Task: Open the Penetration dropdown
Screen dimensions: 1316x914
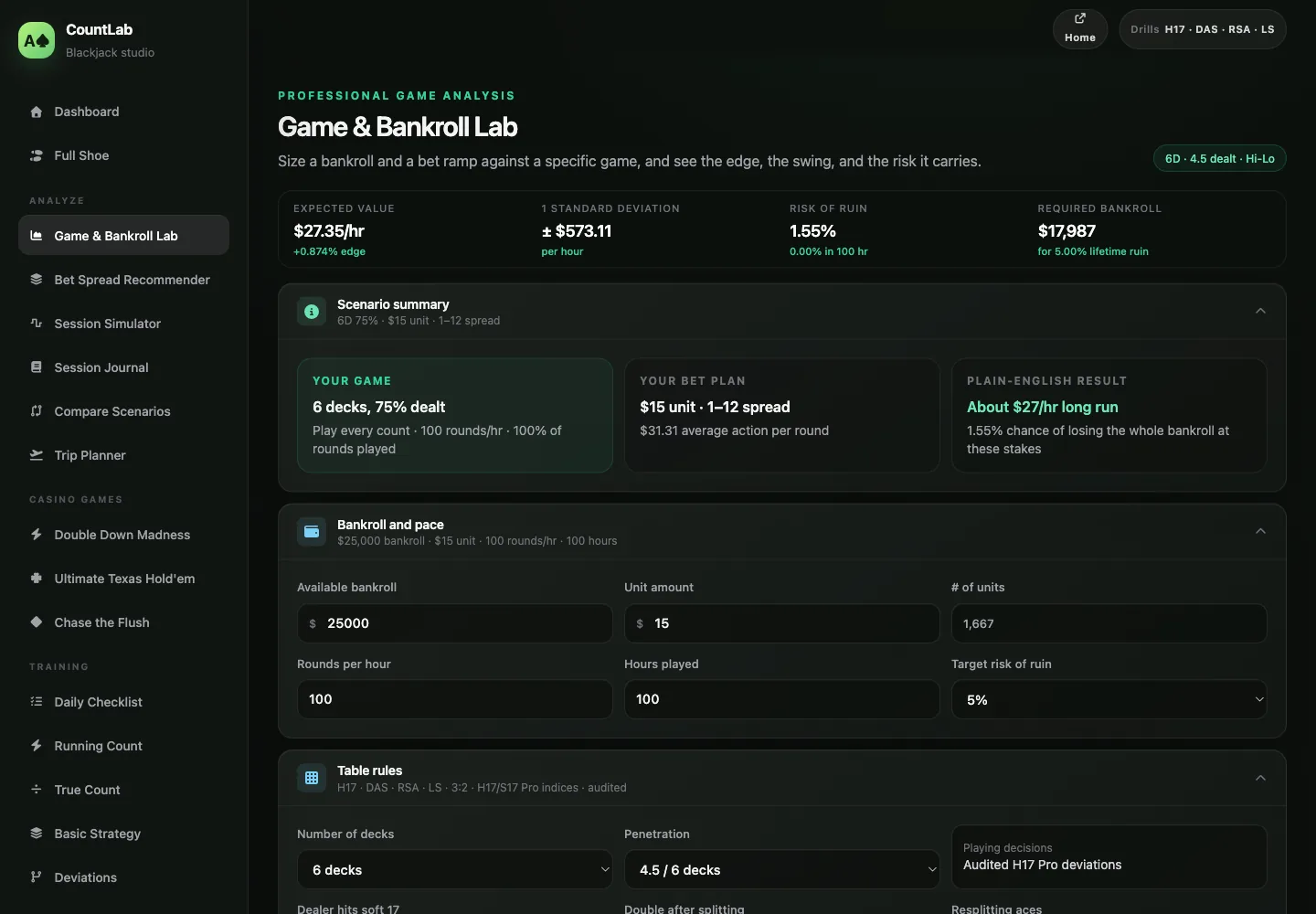Action: tap(781, 870)
